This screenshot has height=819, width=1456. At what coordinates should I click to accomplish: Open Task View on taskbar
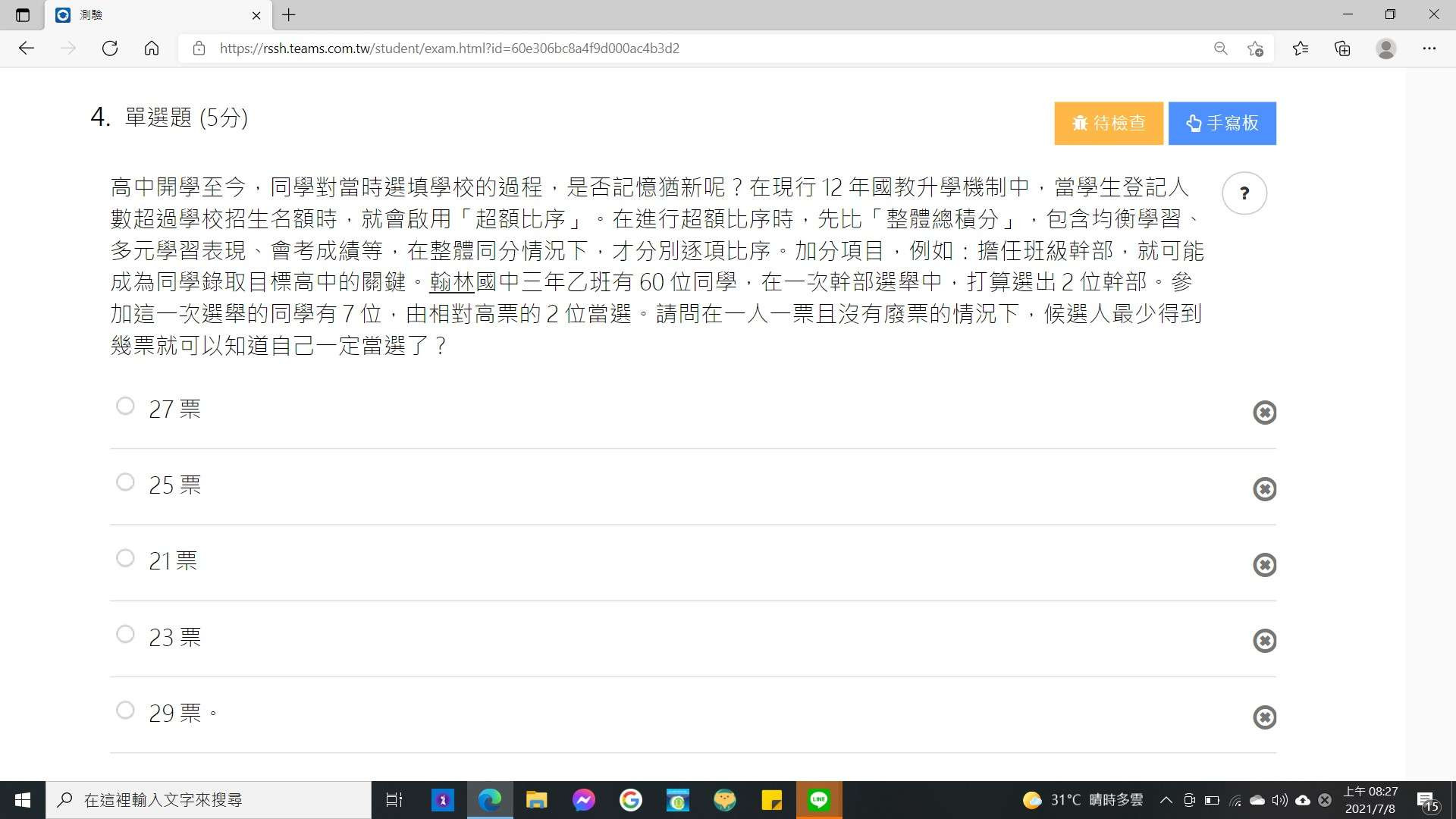394,800
